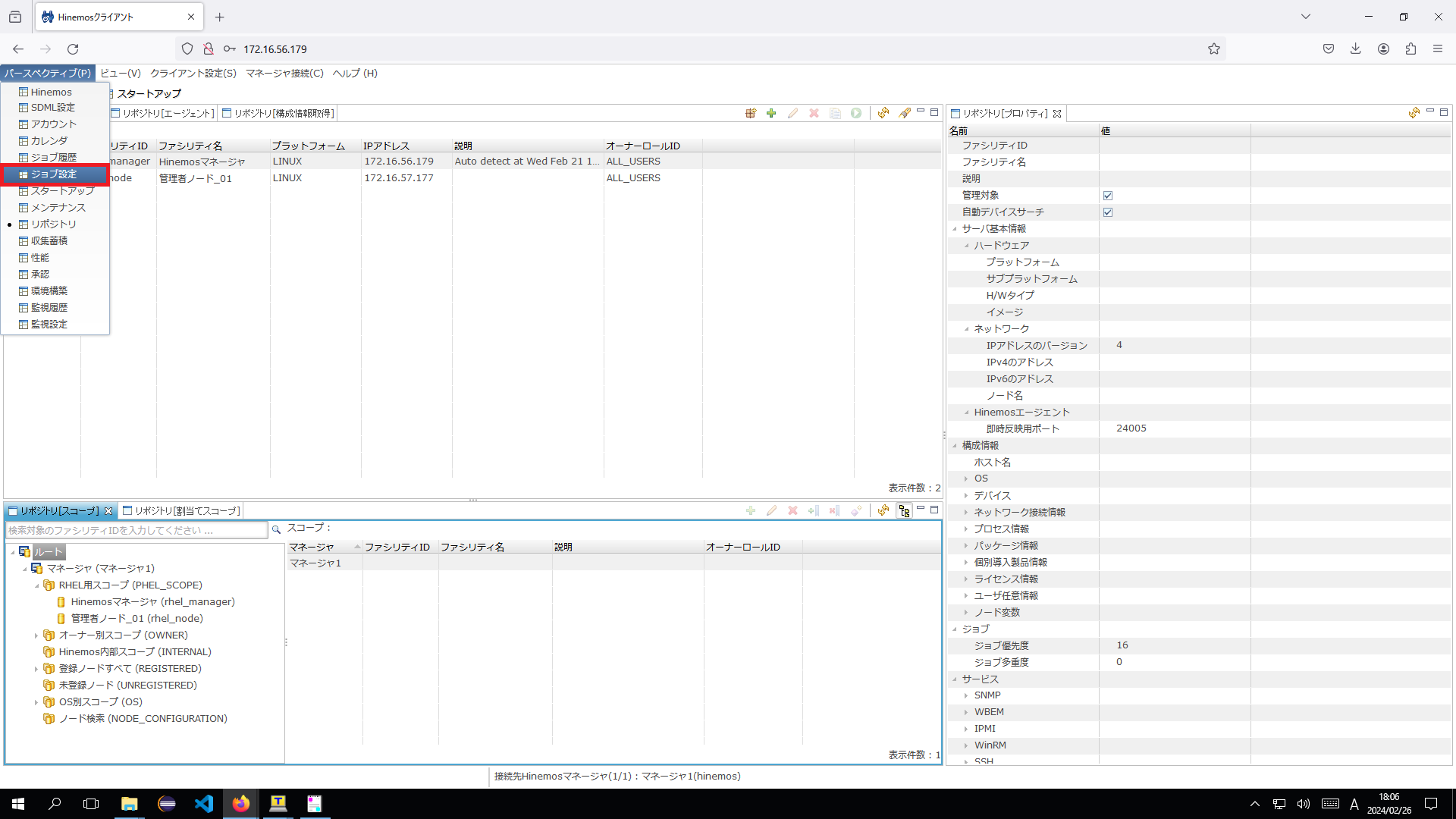Screen dimensions: 1456x819
Task: Select the マネージャ1 row in the scope table
Action: (x=613, y=563)
